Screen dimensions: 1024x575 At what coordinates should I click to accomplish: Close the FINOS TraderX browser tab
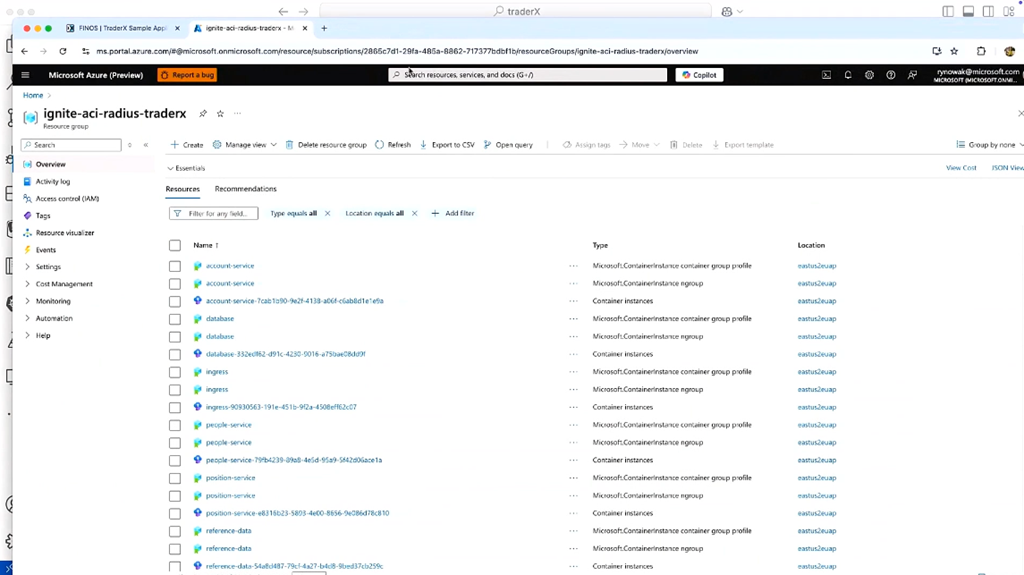pyautogui.click(x=177, y=28)
